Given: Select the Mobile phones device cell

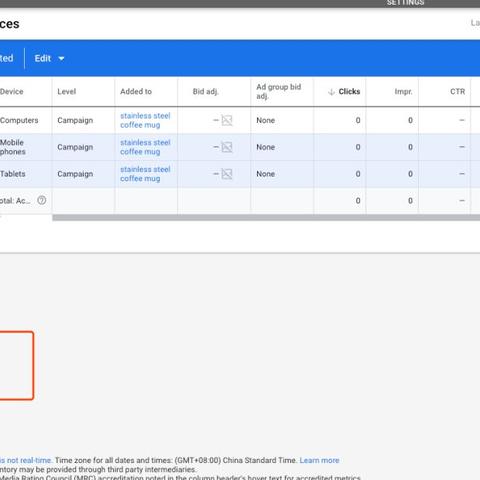Looking at the screenshot, I should tap(13, 147).
